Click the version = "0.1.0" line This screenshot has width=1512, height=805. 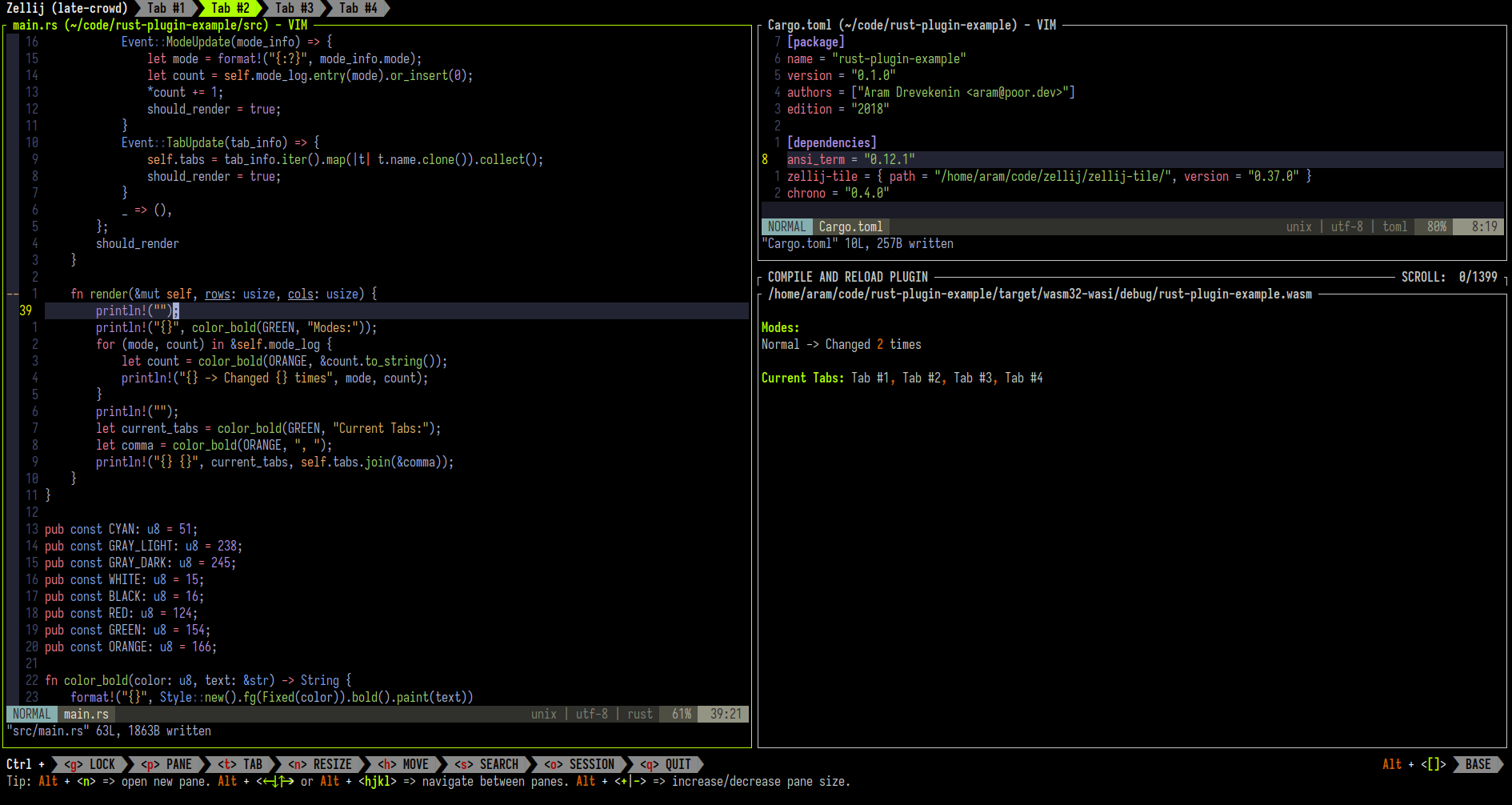coord(842,75)
